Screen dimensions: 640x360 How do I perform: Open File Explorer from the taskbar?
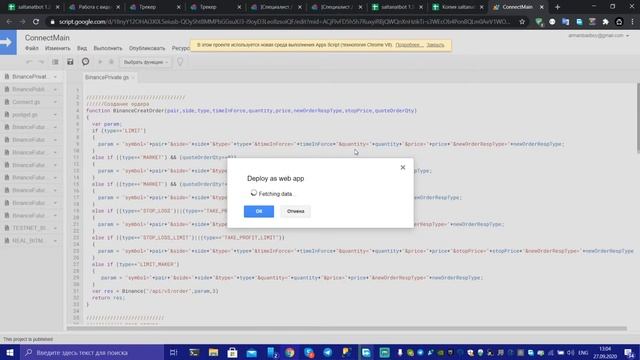[213, 352]
